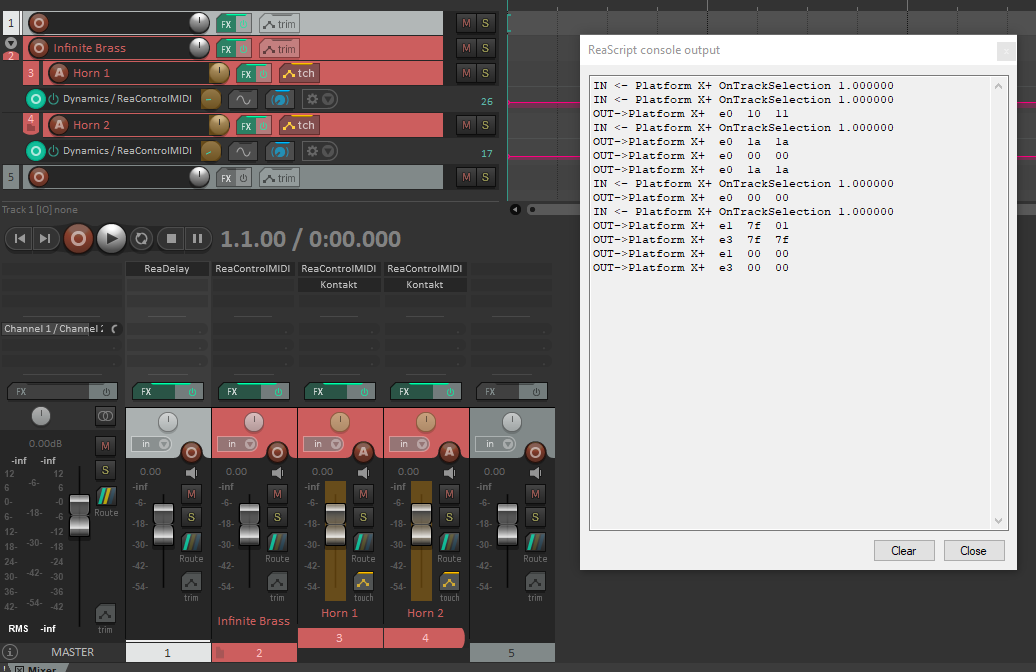Toggle learn/modulation on Horn 2 Dynamics lane
This screenshot has height=672, width=1036.
279,152
